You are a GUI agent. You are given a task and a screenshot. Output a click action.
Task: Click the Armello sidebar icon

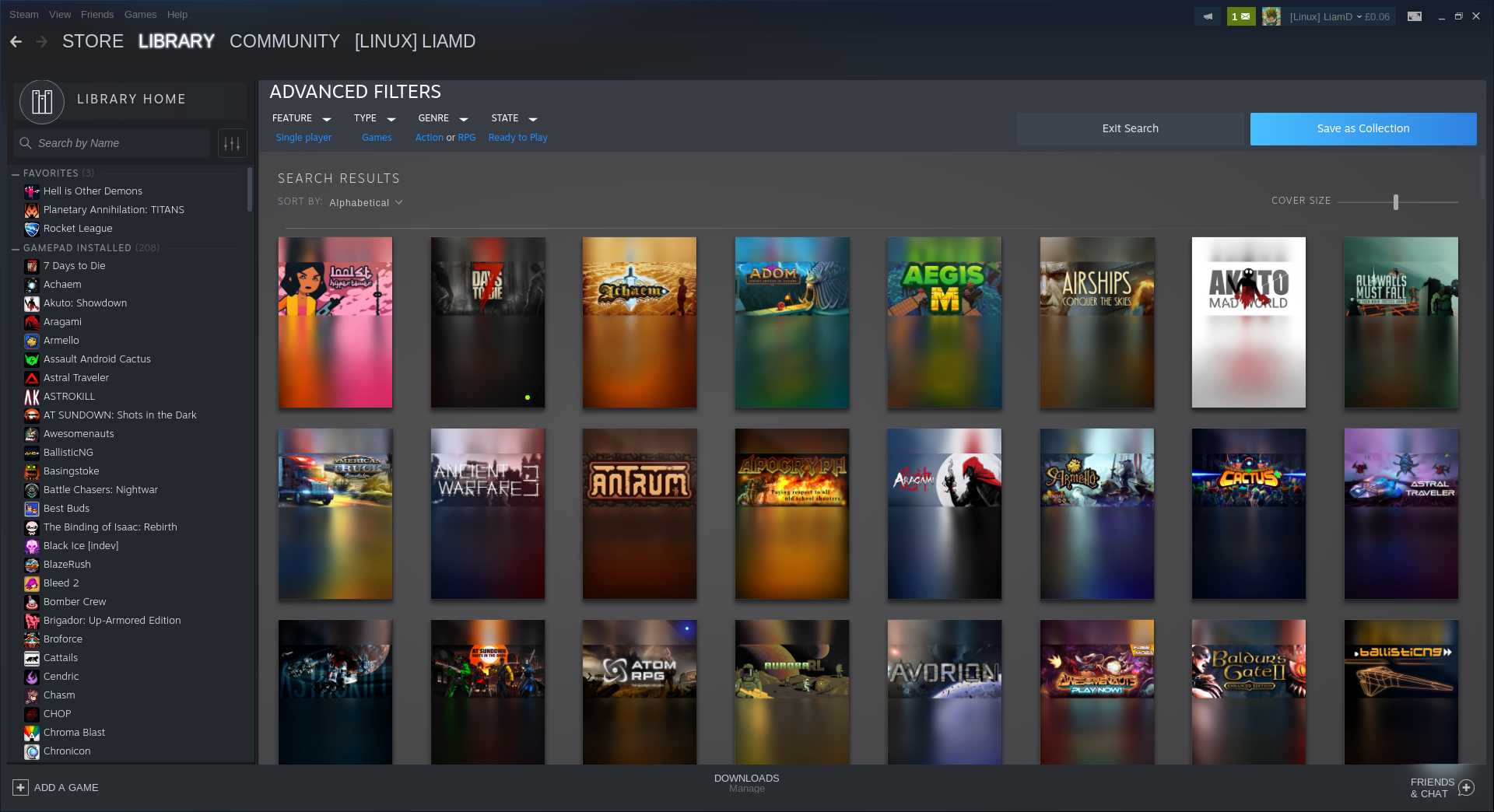tap(32, 341)
